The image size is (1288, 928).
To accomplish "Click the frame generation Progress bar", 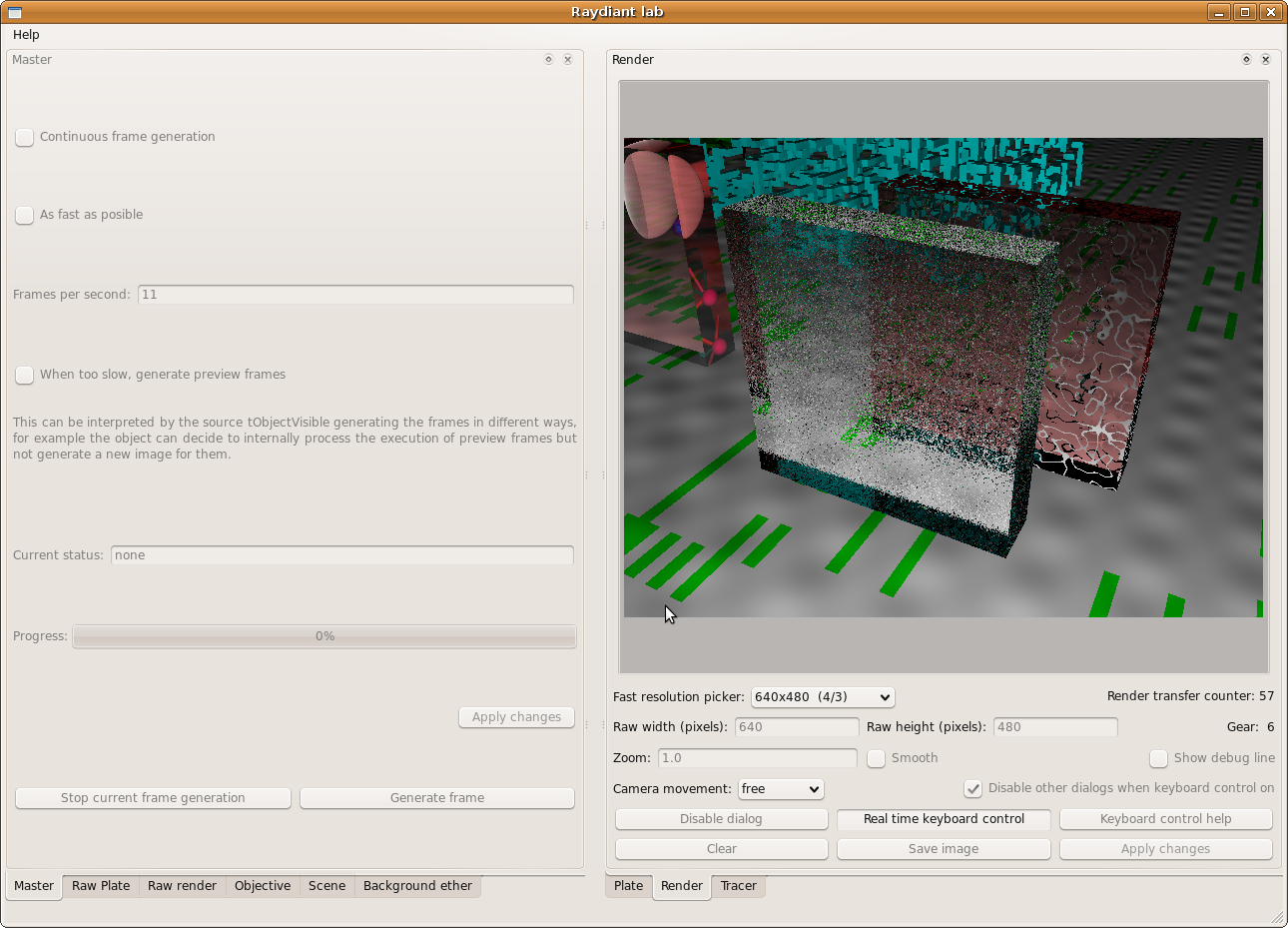I will pos(324,636).
